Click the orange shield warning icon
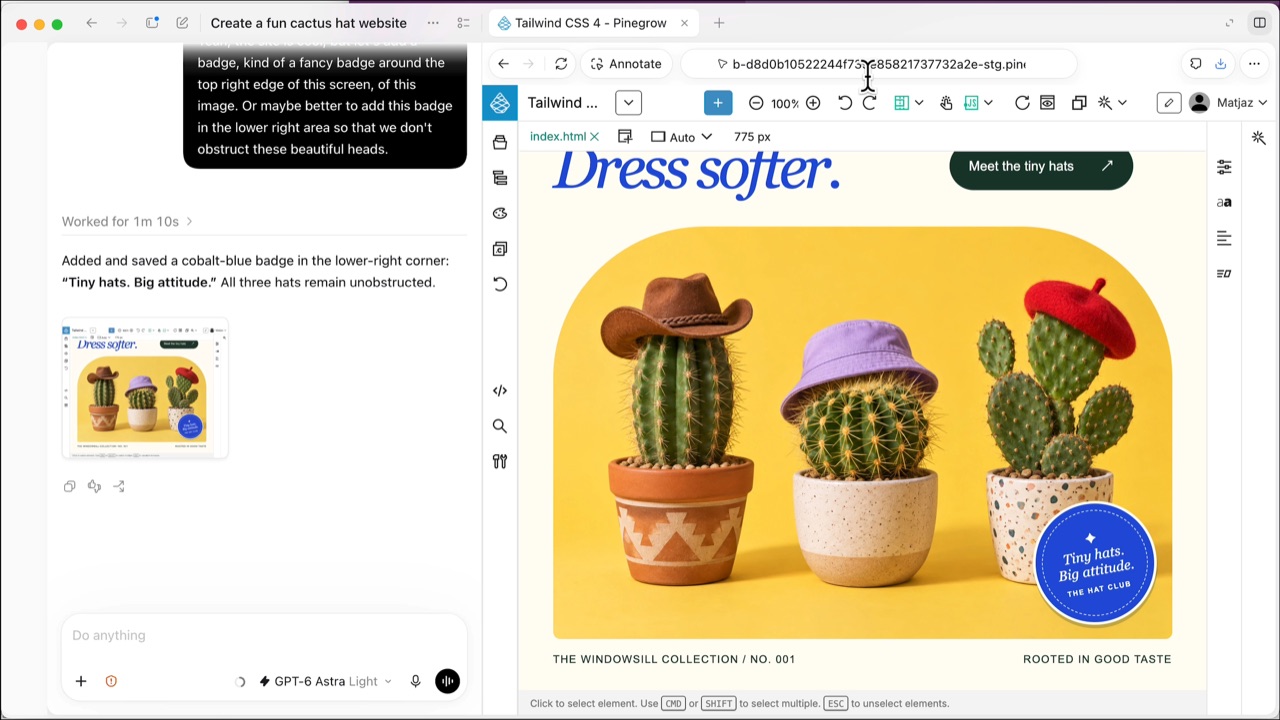The width and height of the screenshot is (1280, 720). [111, 681]
